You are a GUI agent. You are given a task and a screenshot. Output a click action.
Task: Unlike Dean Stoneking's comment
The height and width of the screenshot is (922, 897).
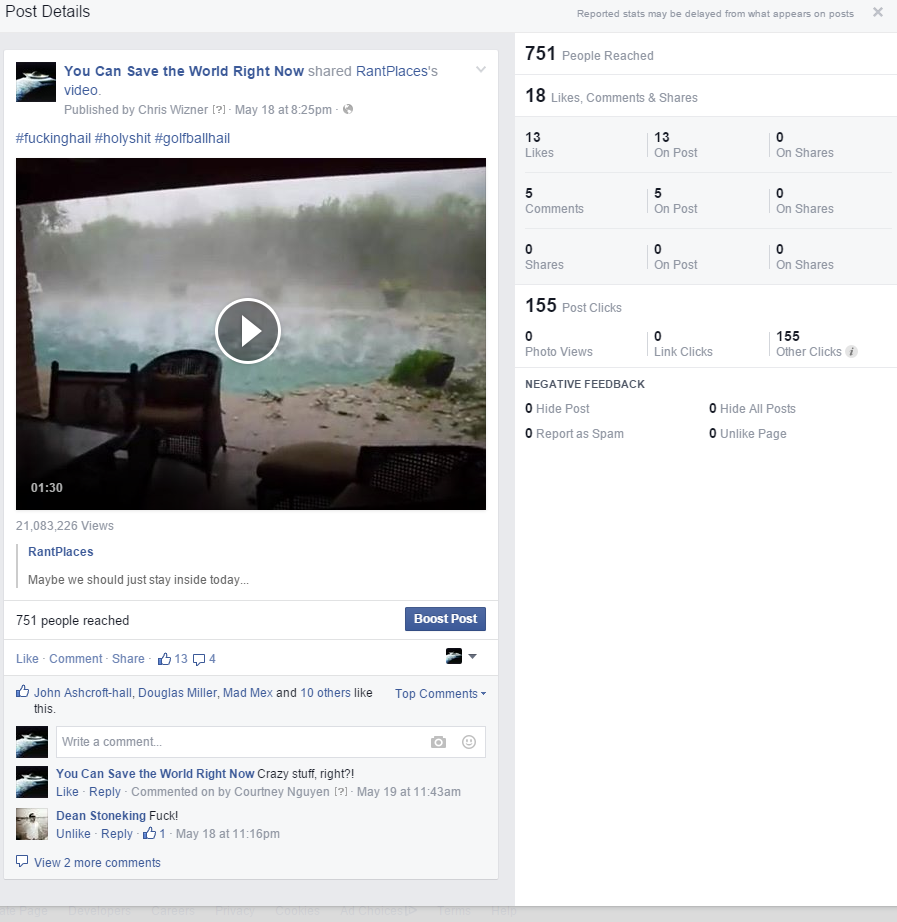73,834
